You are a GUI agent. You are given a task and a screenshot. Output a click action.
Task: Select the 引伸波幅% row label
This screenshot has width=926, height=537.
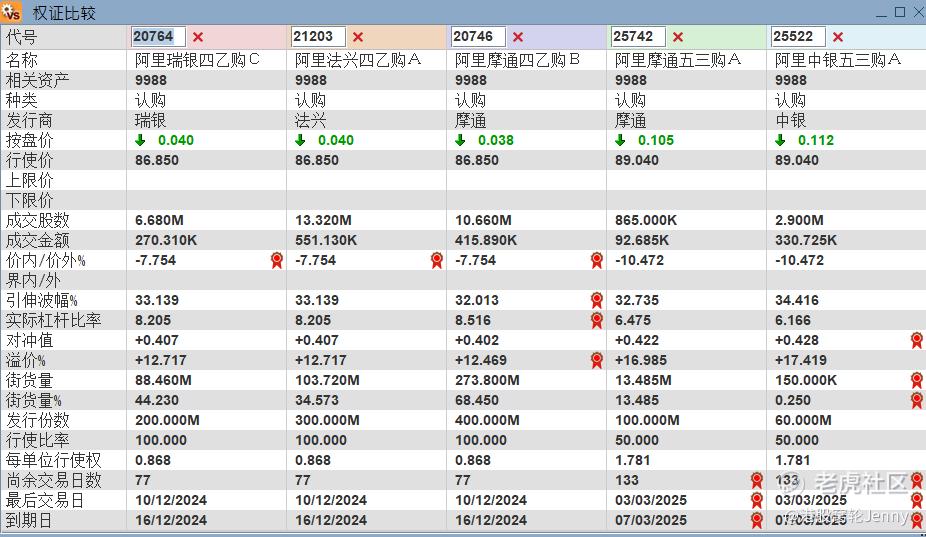click(x=41, y=300)
